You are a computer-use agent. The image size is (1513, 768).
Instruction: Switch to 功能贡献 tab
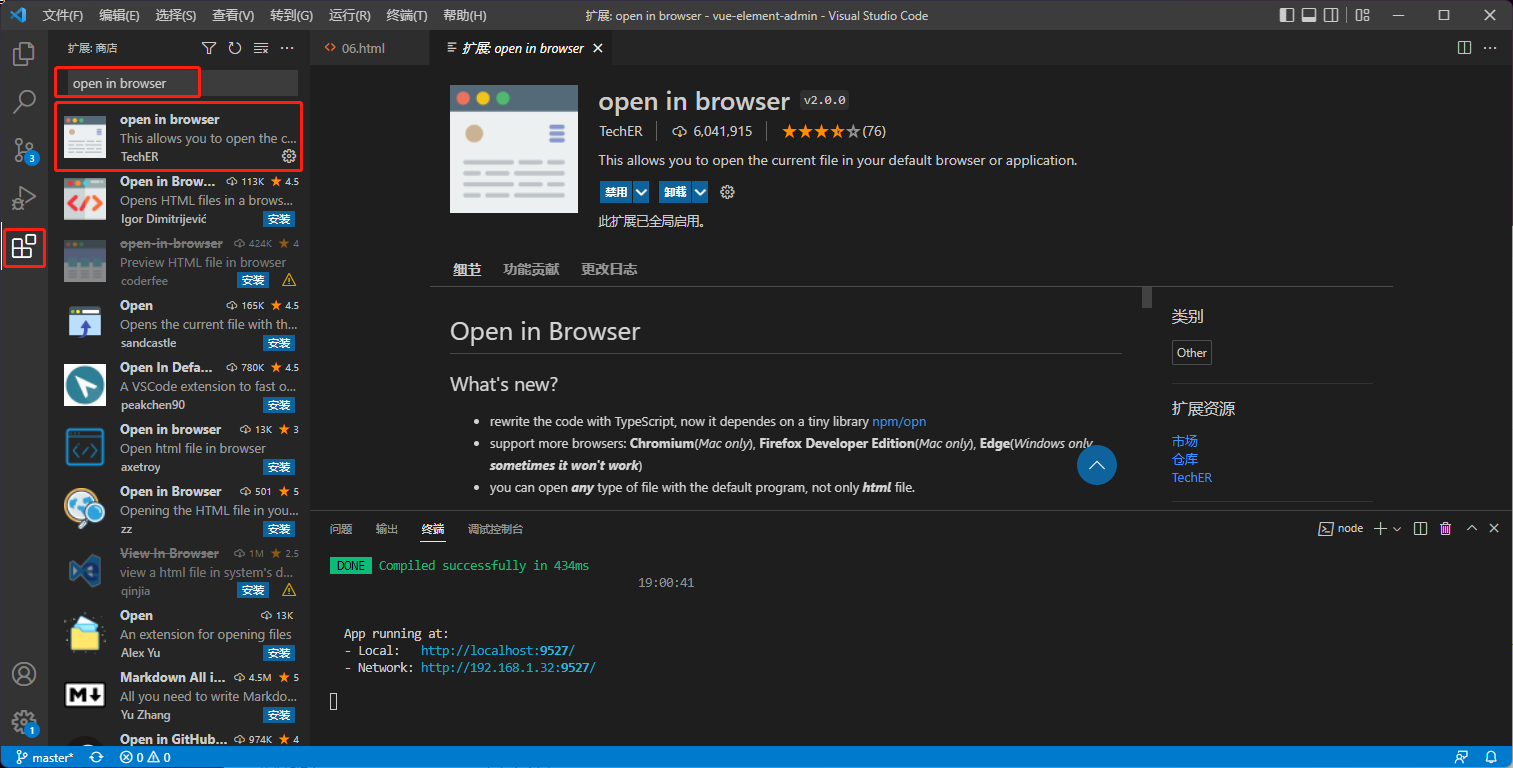point(531,270)
